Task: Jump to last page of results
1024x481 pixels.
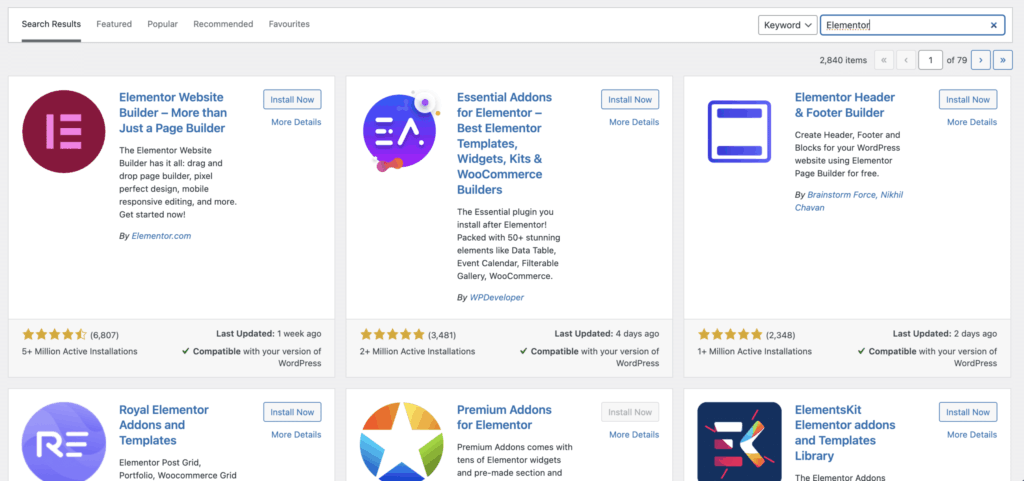Action: 1002,60
